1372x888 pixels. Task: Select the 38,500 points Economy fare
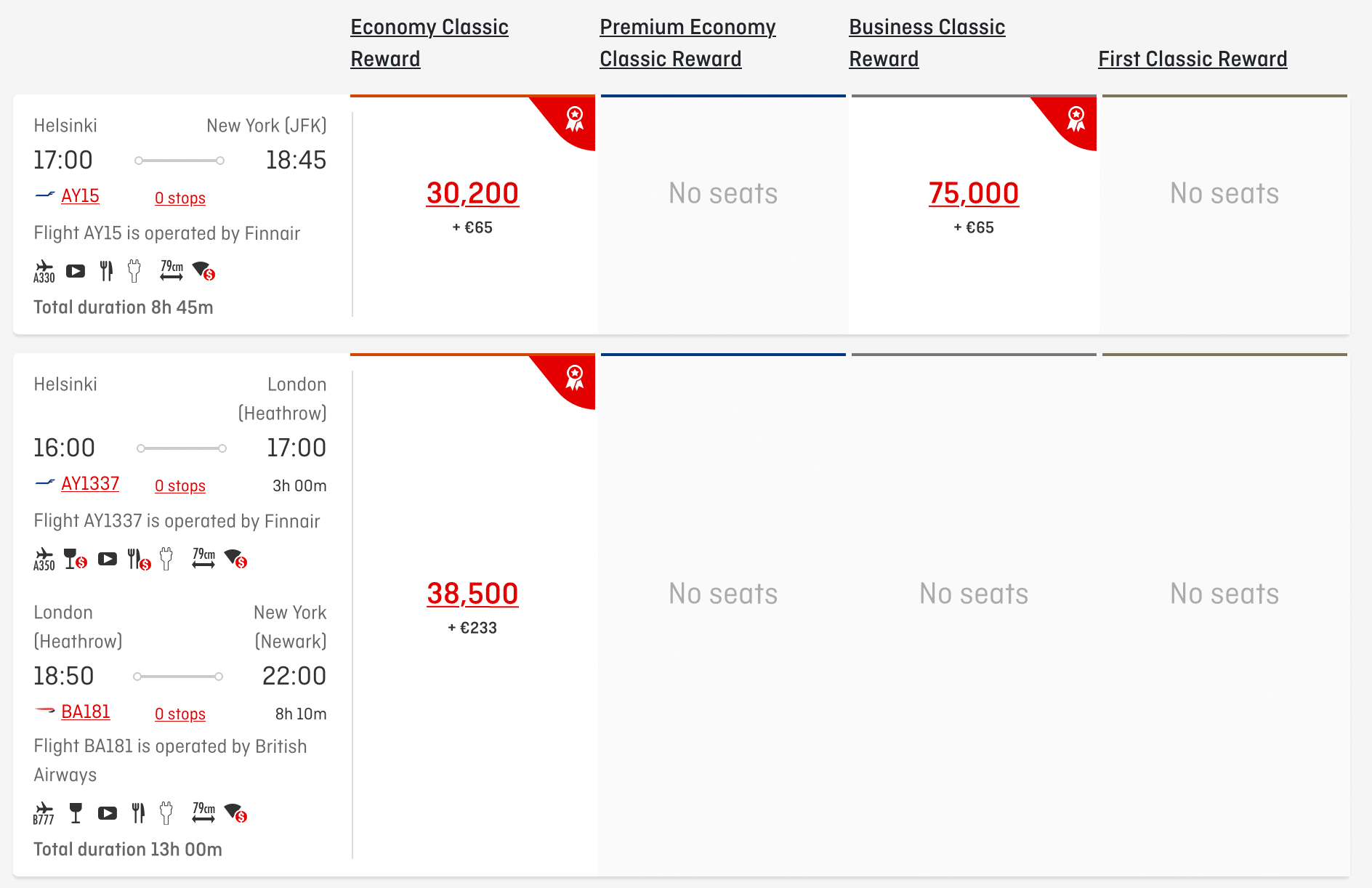click(x=472, y=594)
